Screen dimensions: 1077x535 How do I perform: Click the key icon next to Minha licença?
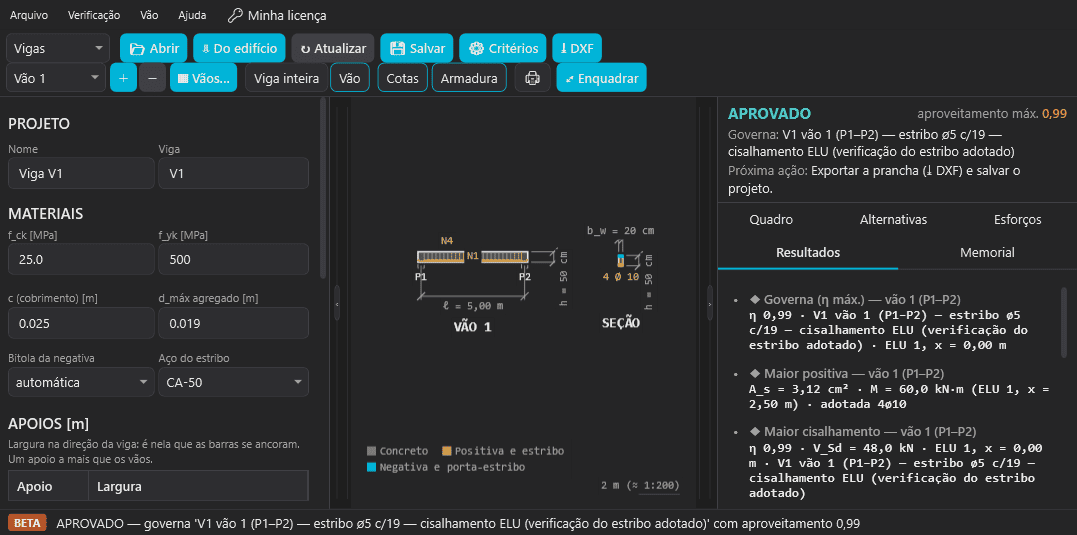(235, 15)
